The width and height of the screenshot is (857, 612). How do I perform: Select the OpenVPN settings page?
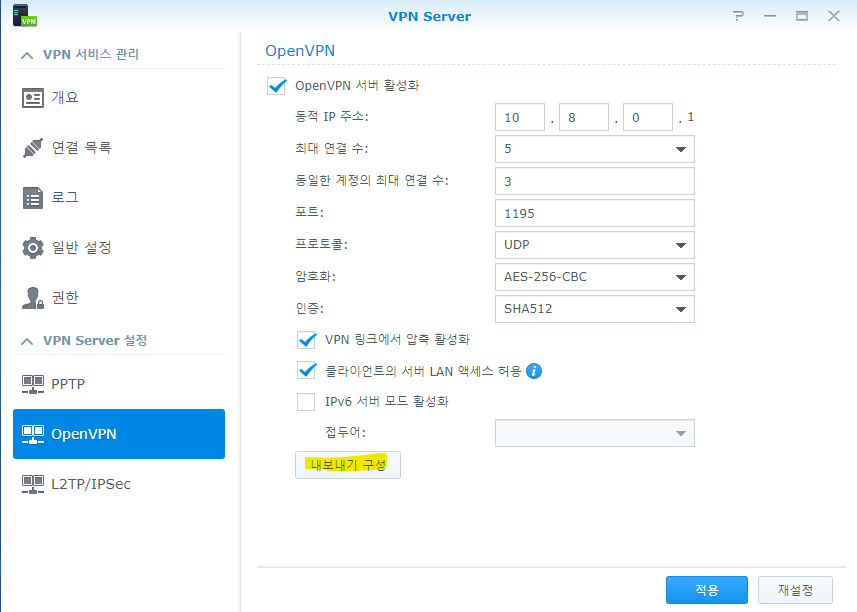point(119,434)
